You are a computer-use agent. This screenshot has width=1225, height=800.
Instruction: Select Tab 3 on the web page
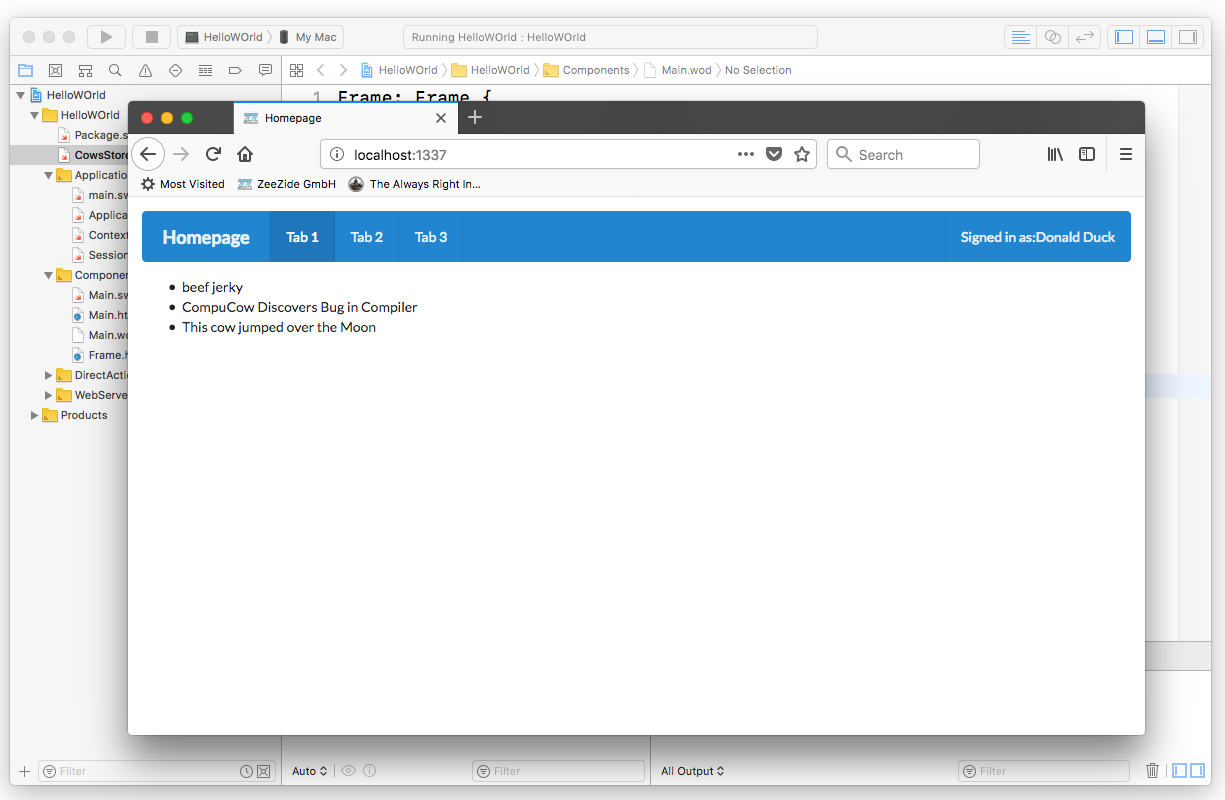pyautogui.click(x=431, y=237)
